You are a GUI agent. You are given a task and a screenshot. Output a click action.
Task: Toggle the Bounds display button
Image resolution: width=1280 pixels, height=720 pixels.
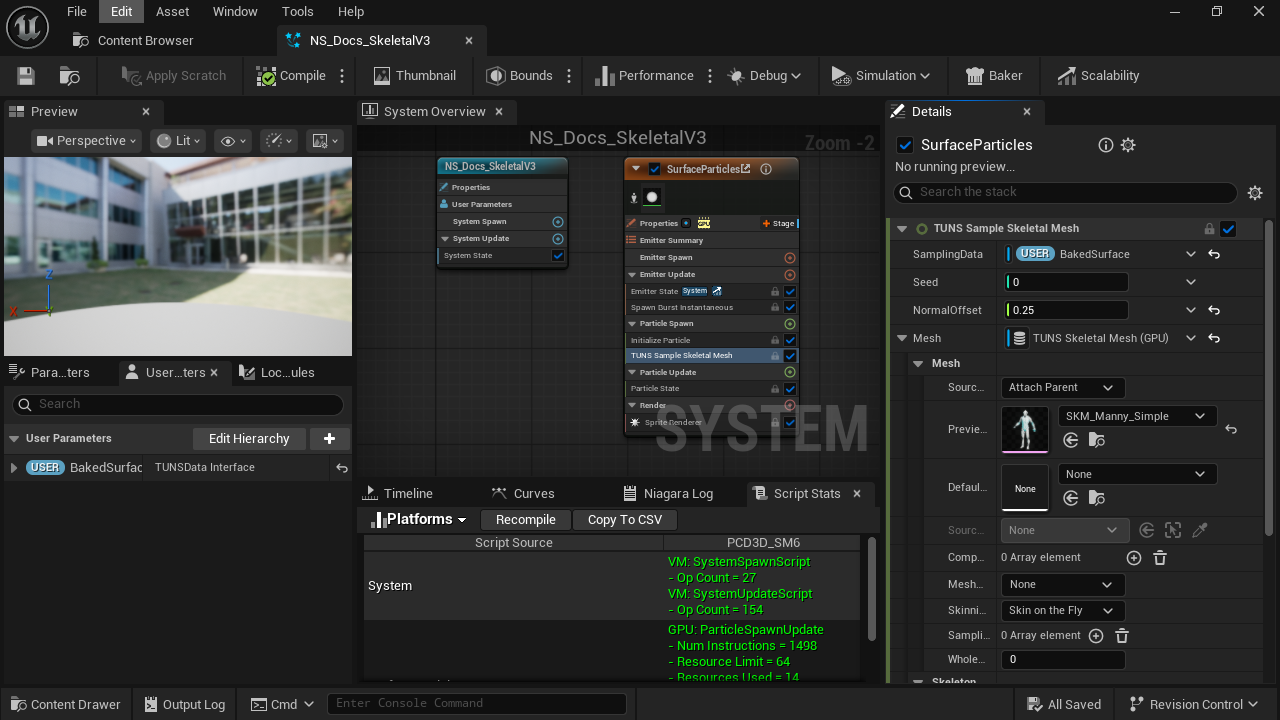point(519,76)
